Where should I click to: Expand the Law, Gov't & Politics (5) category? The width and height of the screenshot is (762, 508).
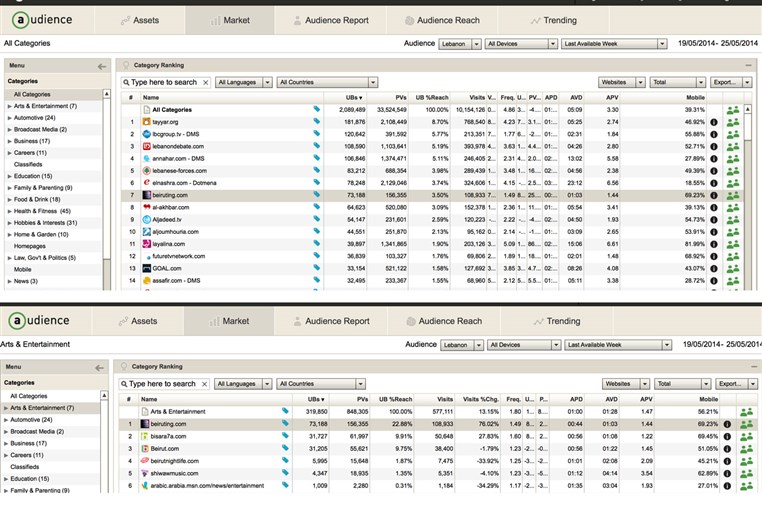click(9, 258)
